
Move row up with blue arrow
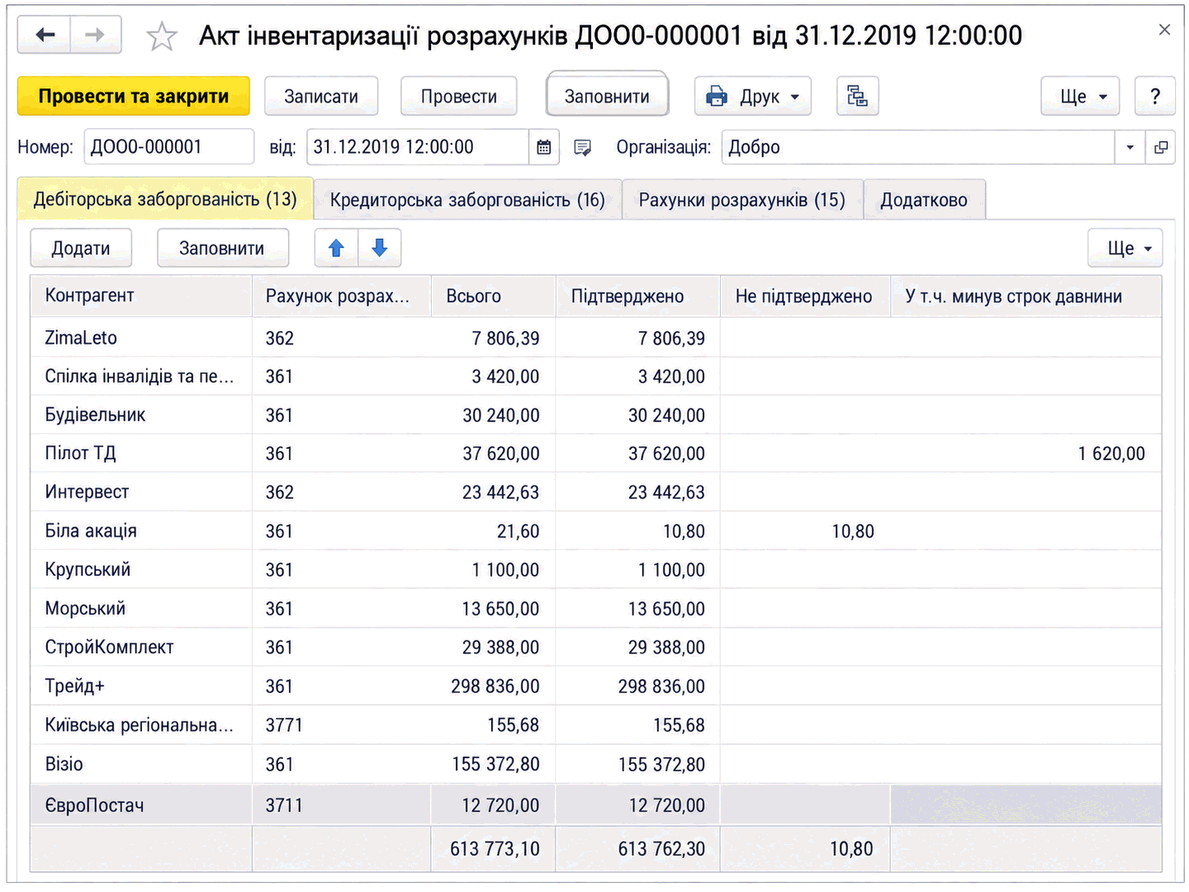coord(337,248)
